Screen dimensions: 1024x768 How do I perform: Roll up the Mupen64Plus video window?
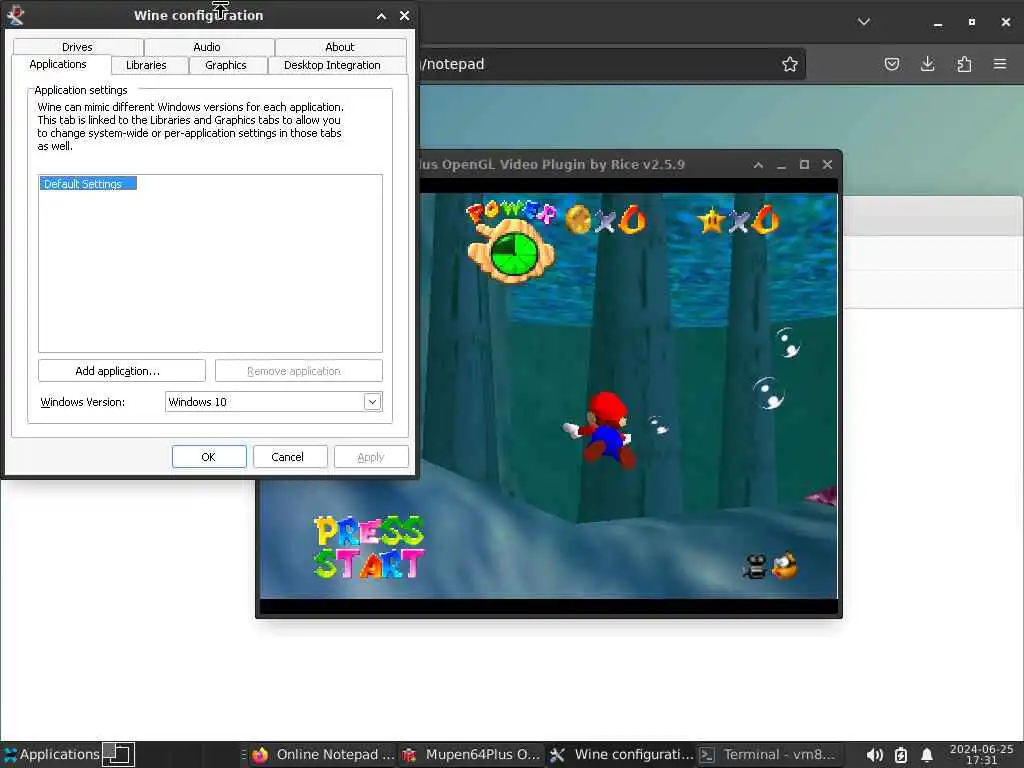[x=758, y=165]
